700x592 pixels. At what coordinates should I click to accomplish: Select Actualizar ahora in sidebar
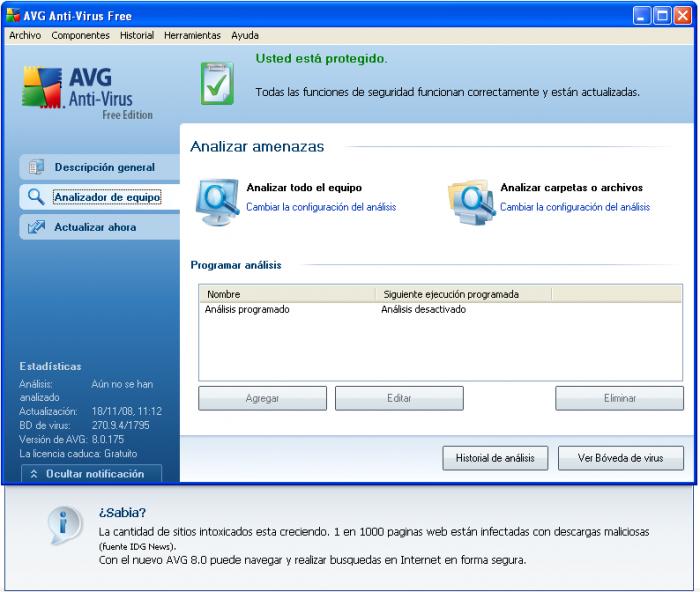point(100,227)
